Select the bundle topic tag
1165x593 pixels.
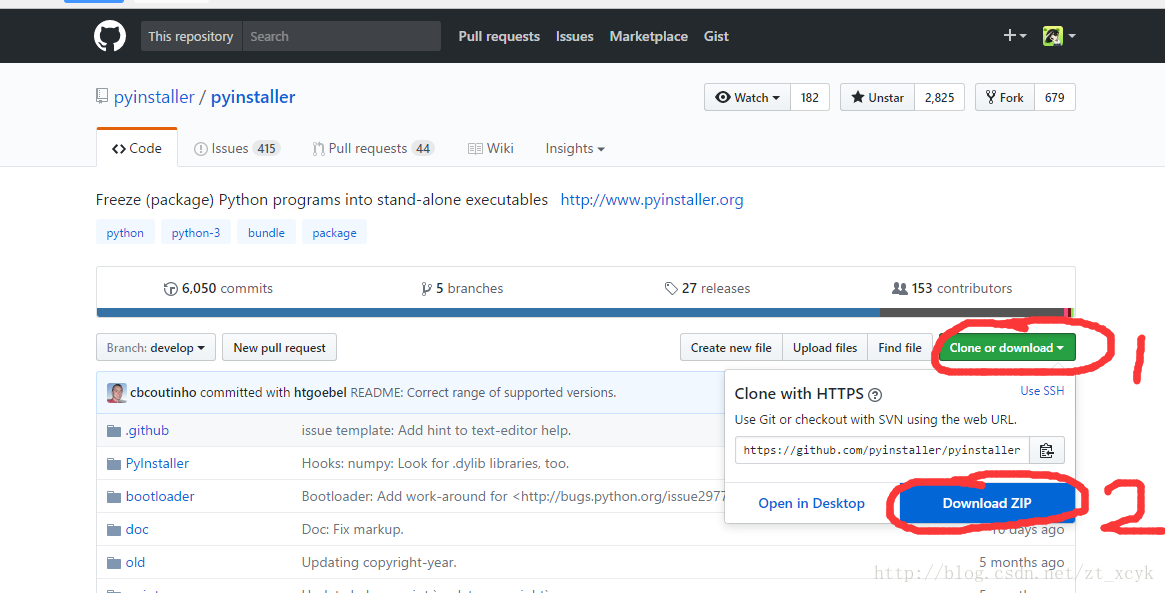tap(266, 233)
